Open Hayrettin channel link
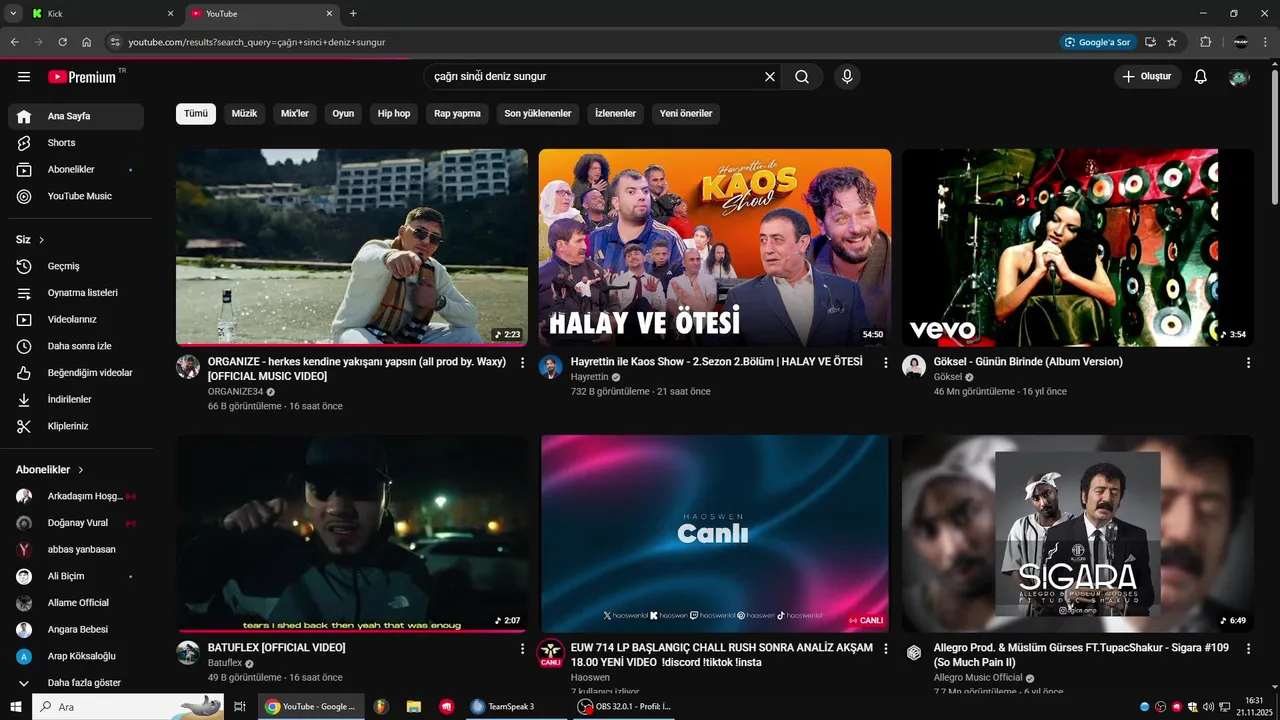This screenshot has width=1280, height=720. pyautogui.click(x=589, y=377)
